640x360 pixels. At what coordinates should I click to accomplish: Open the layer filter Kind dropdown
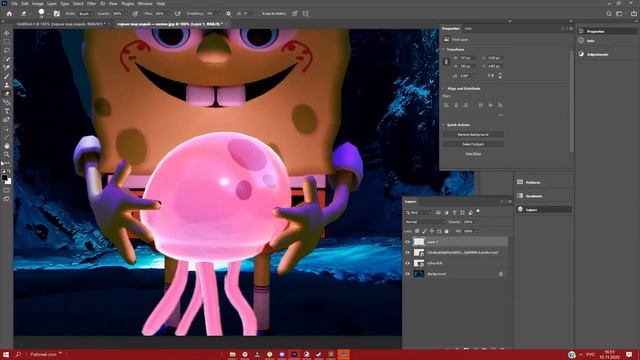pos(419,212)
